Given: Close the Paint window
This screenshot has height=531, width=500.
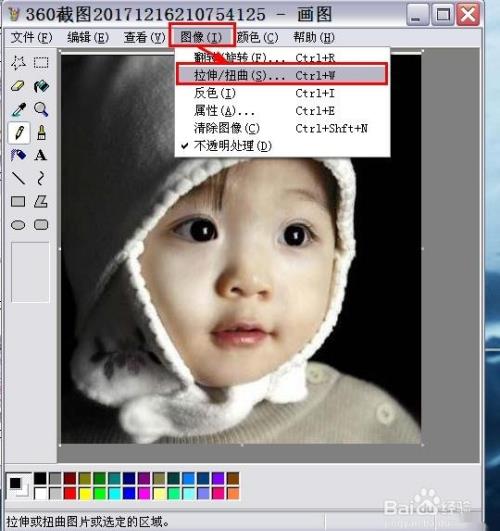Looking at the screenshot, I should [468, 14].
